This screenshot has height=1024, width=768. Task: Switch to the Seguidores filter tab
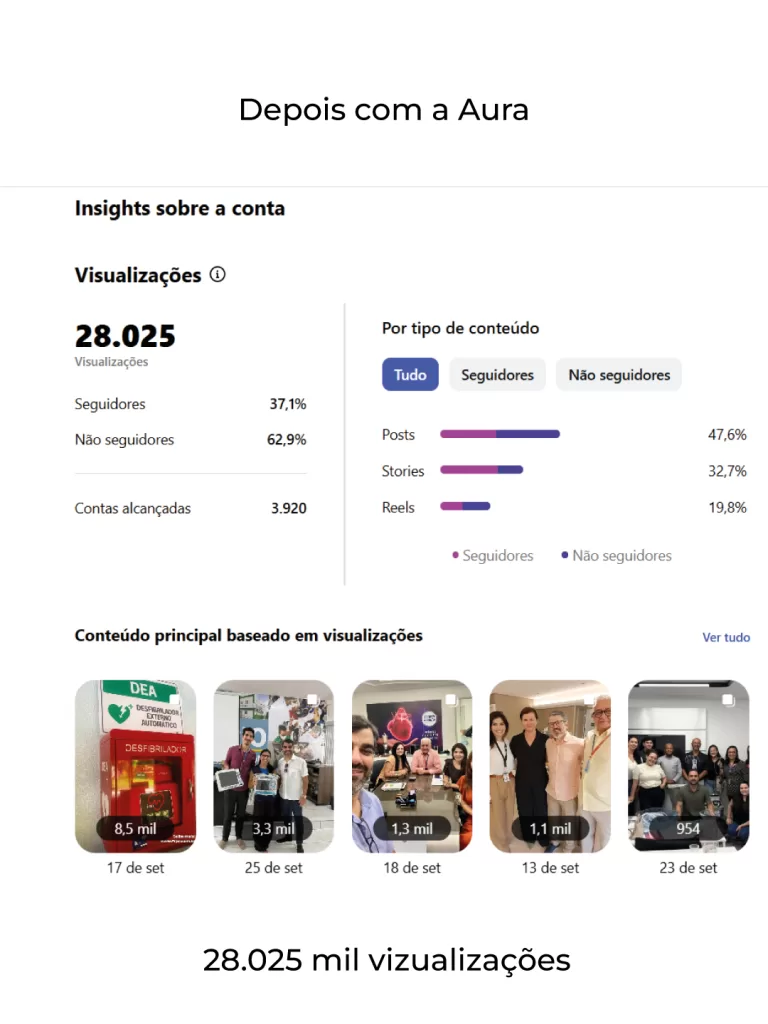point(497,375)
